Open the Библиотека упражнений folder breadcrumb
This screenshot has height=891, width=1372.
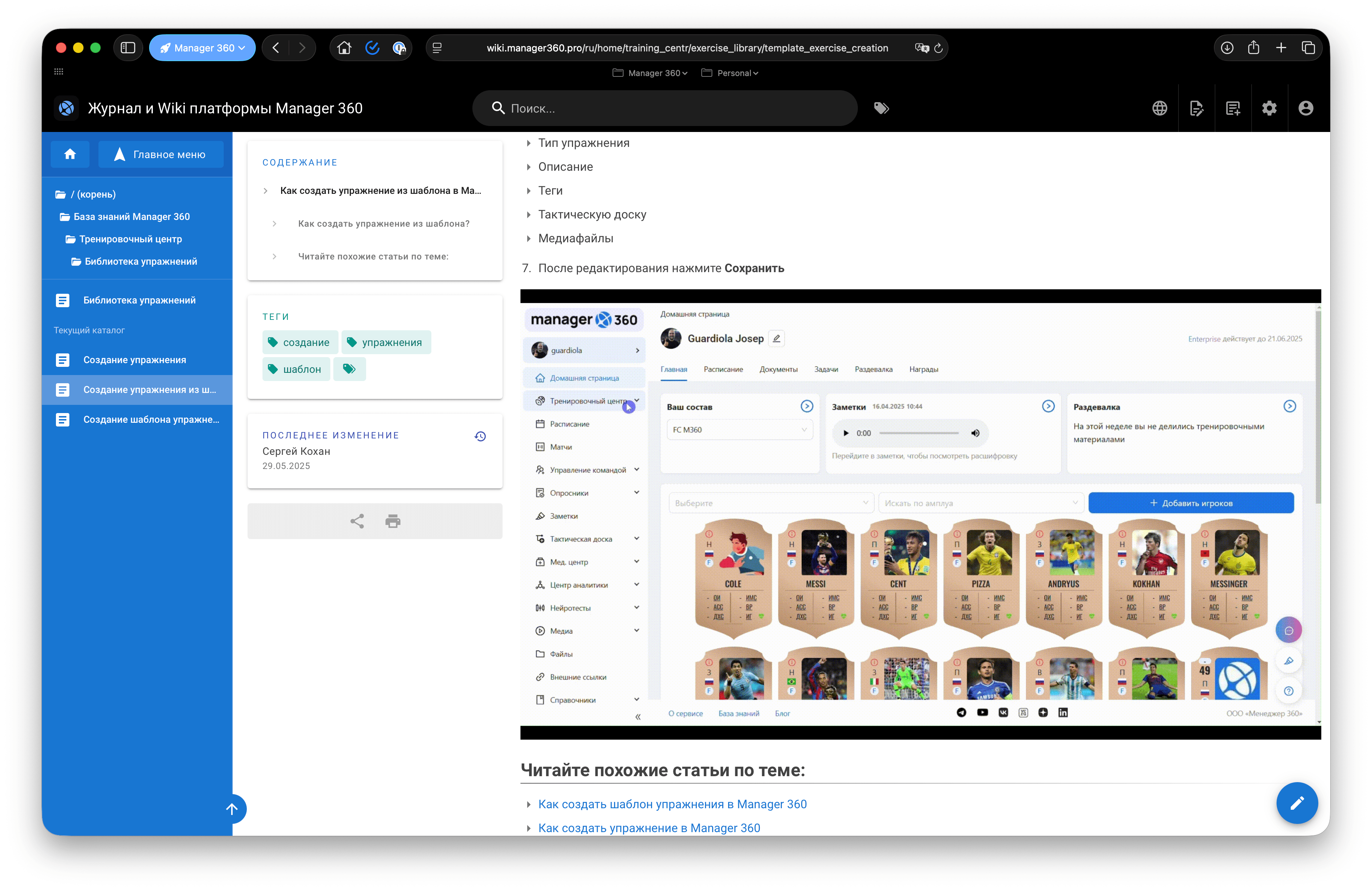click(134, 262)
